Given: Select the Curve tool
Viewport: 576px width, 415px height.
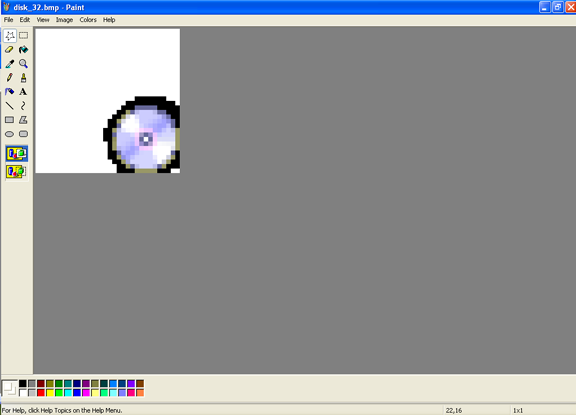Looking at the screenshot, I should pyautogui.click(x=24, y=106).
